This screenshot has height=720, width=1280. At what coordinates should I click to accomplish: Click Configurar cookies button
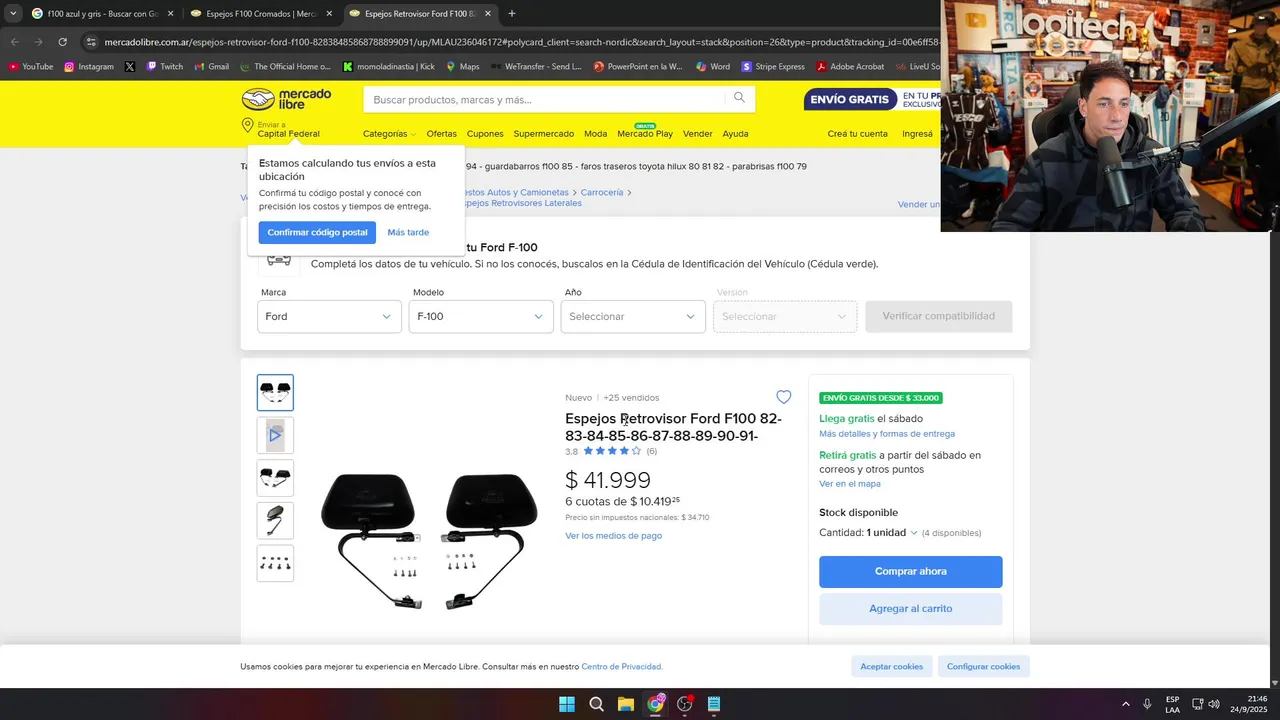click(984, 667)
